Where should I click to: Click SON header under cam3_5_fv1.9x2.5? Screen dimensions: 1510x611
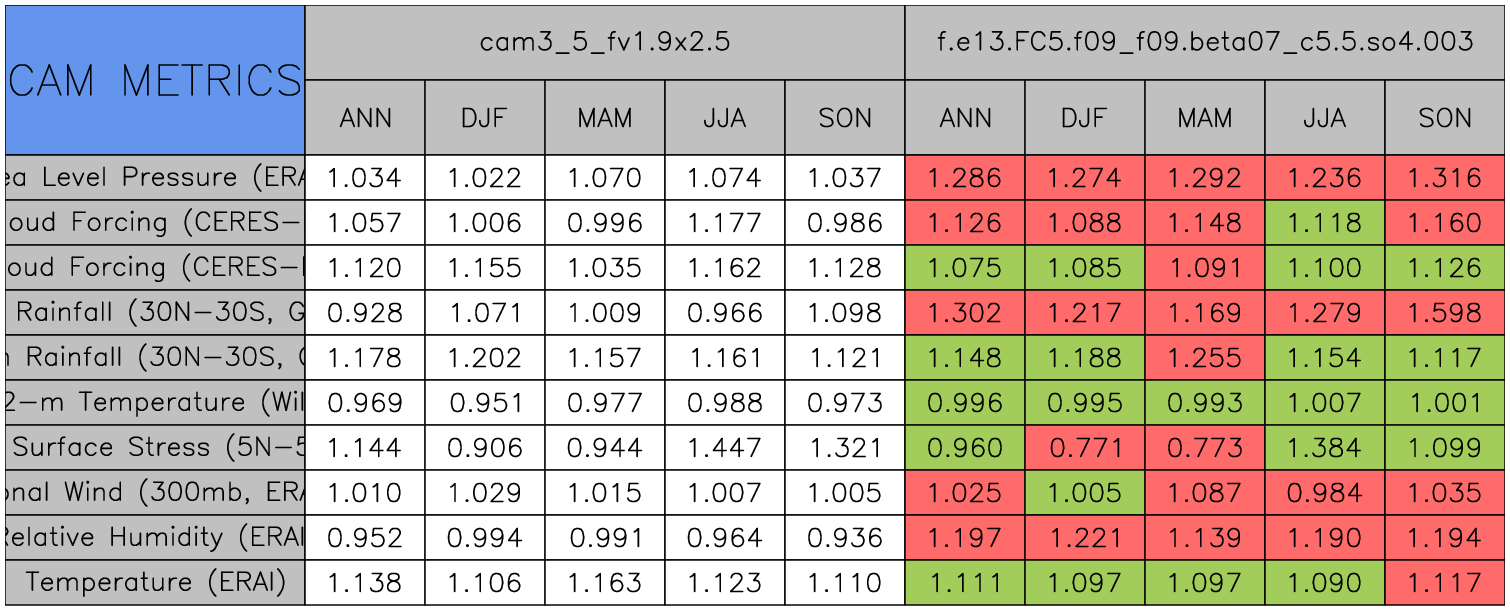click(x=845, y=118)
